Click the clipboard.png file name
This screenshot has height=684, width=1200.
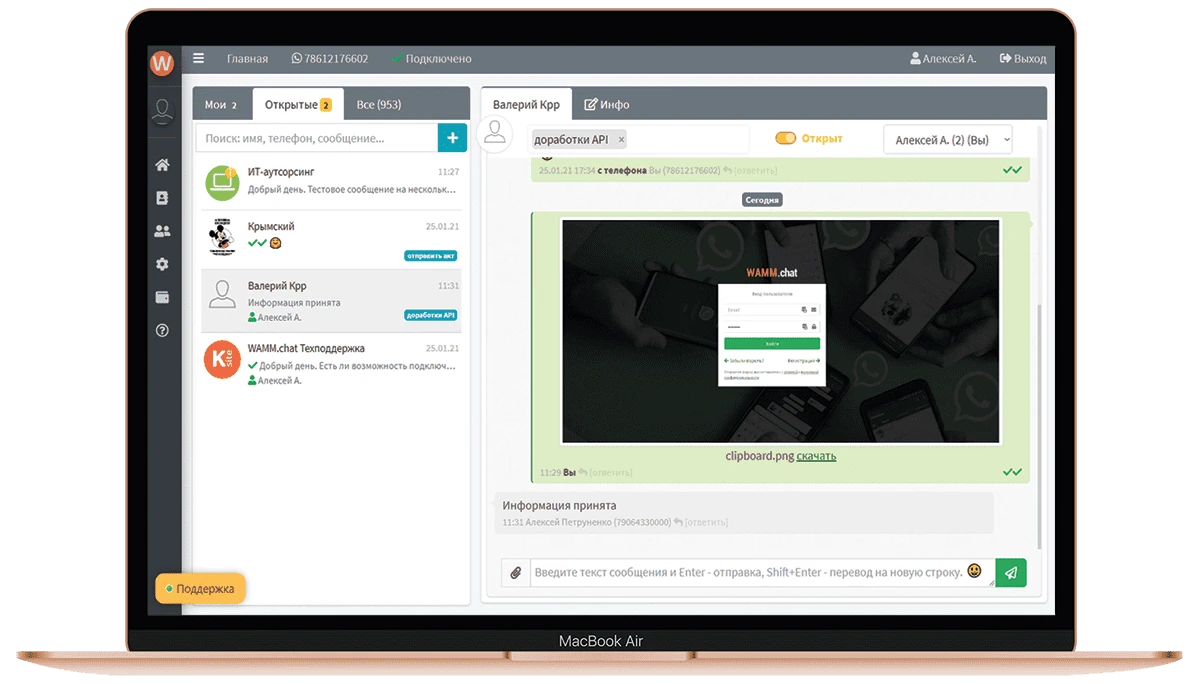pyautogui.click(x=759, y=456)
